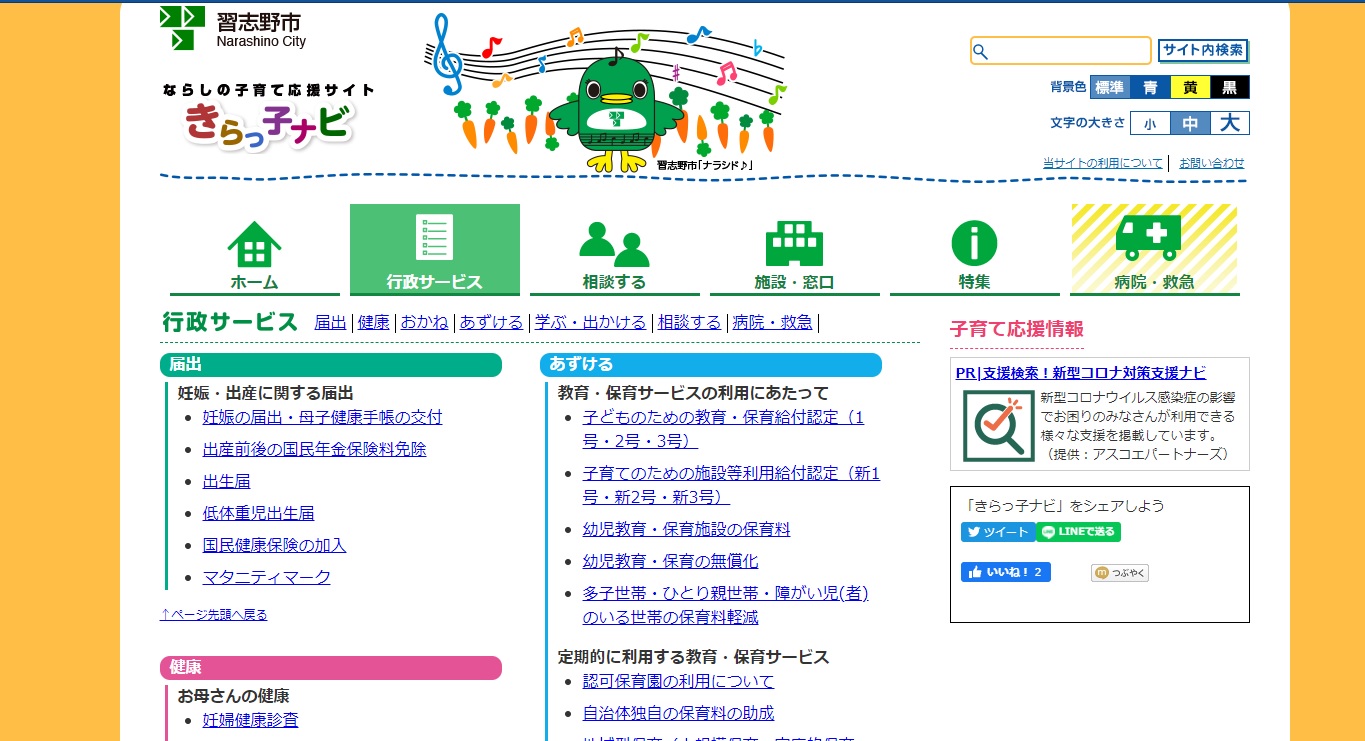
Task: Open 認可保育園の利用について link
Action: (678, 681)
